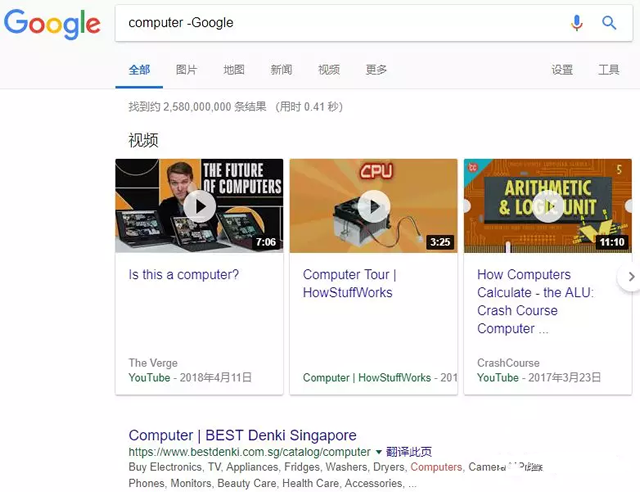Expand dropdown arrow beside bestdenki URL
Viewport: 640px width, 492px height.
pos(379,452)
